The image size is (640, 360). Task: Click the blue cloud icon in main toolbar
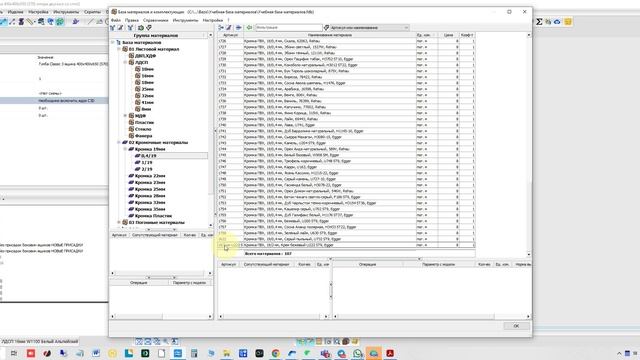pyautogui.click(x=557, y=22)
